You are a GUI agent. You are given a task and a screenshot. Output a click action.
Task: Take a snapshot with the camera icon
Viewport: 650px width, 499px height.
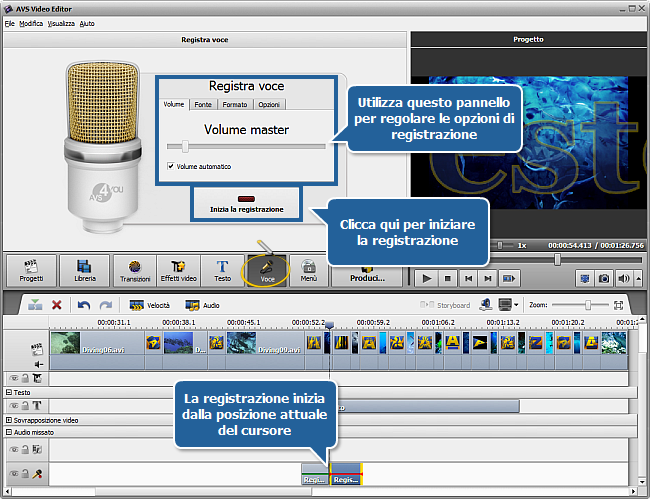click(605, 278)
